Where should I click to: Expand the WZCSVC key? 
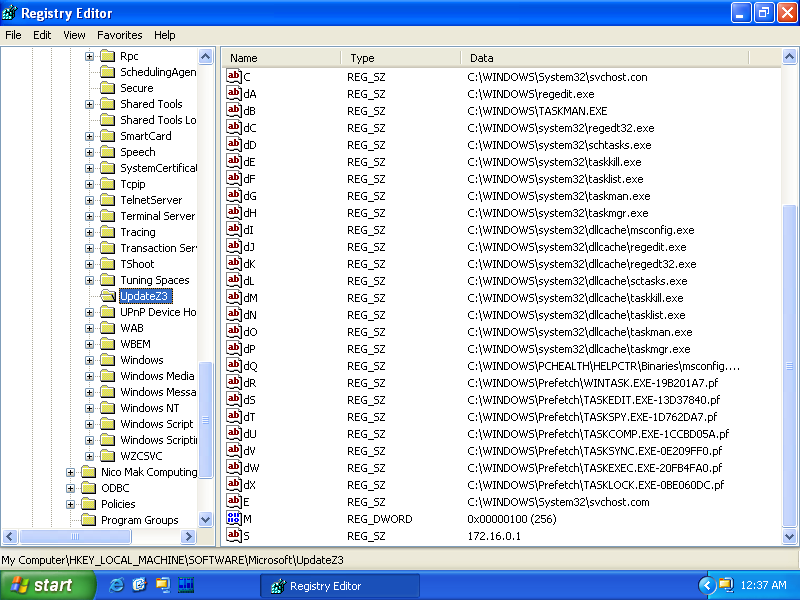click(x=89, y=456)
